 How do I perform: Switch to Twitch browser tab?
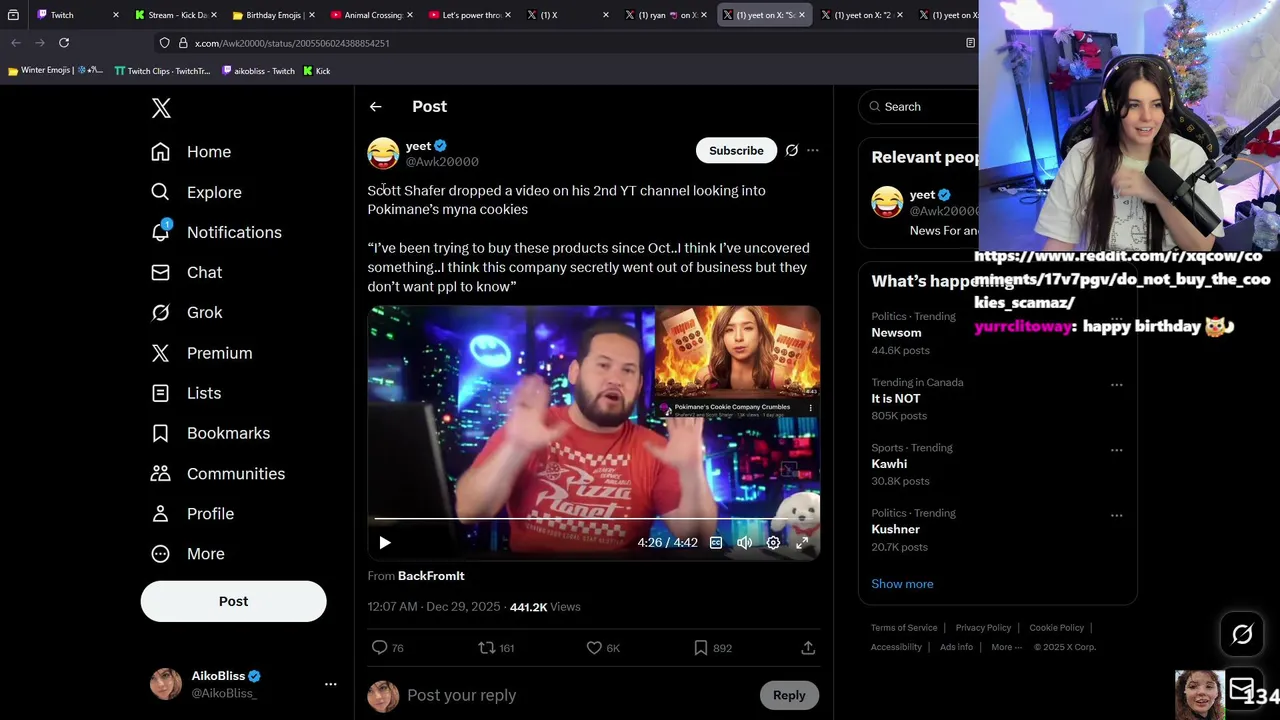(x=78, y=15)
